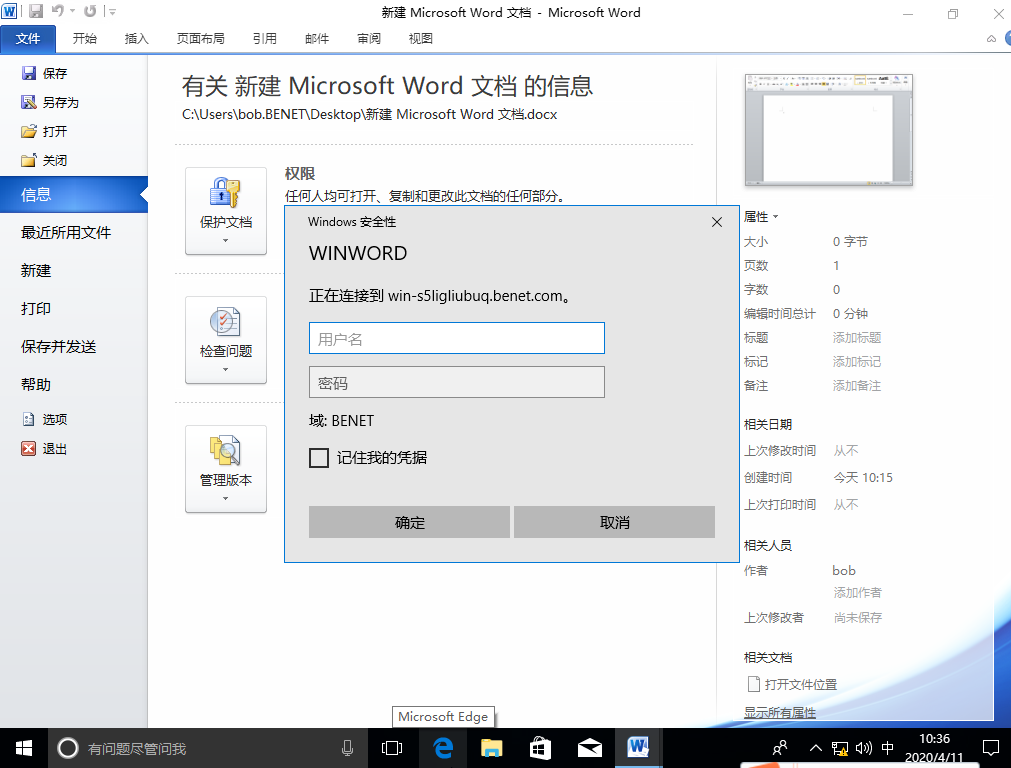
Task: Switch to the 插入 ribbon tab
Action: [x=137, y=39]
